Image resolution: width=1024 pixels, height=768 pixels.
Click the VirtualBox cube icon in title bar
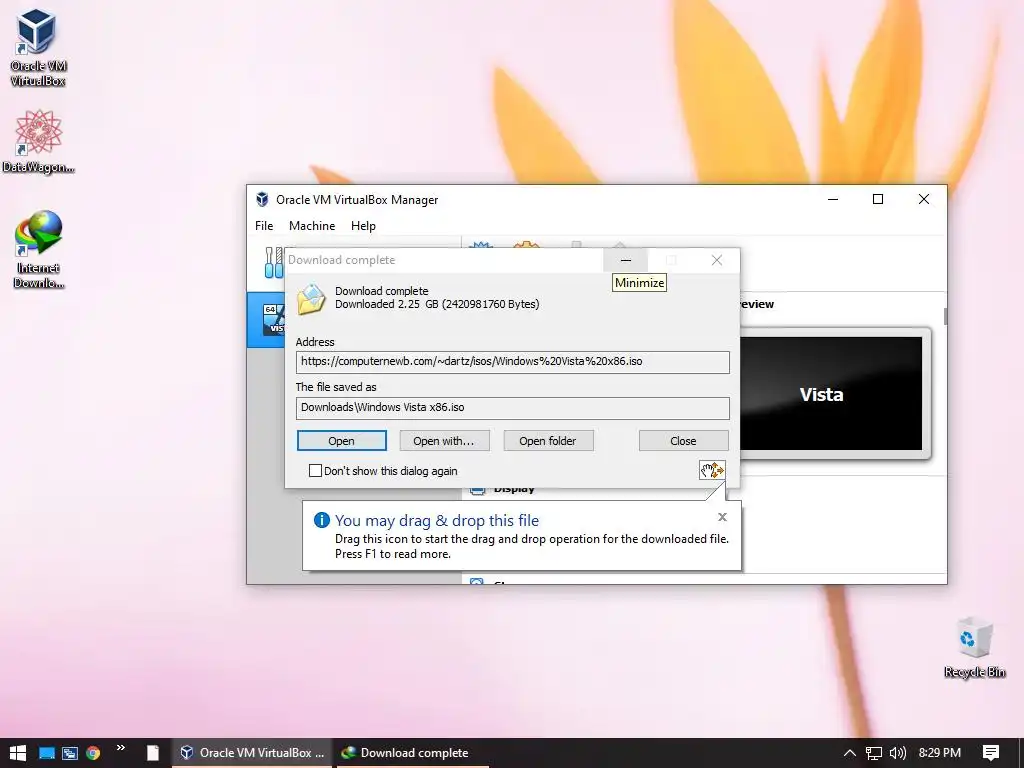click(x=262, y=199)
